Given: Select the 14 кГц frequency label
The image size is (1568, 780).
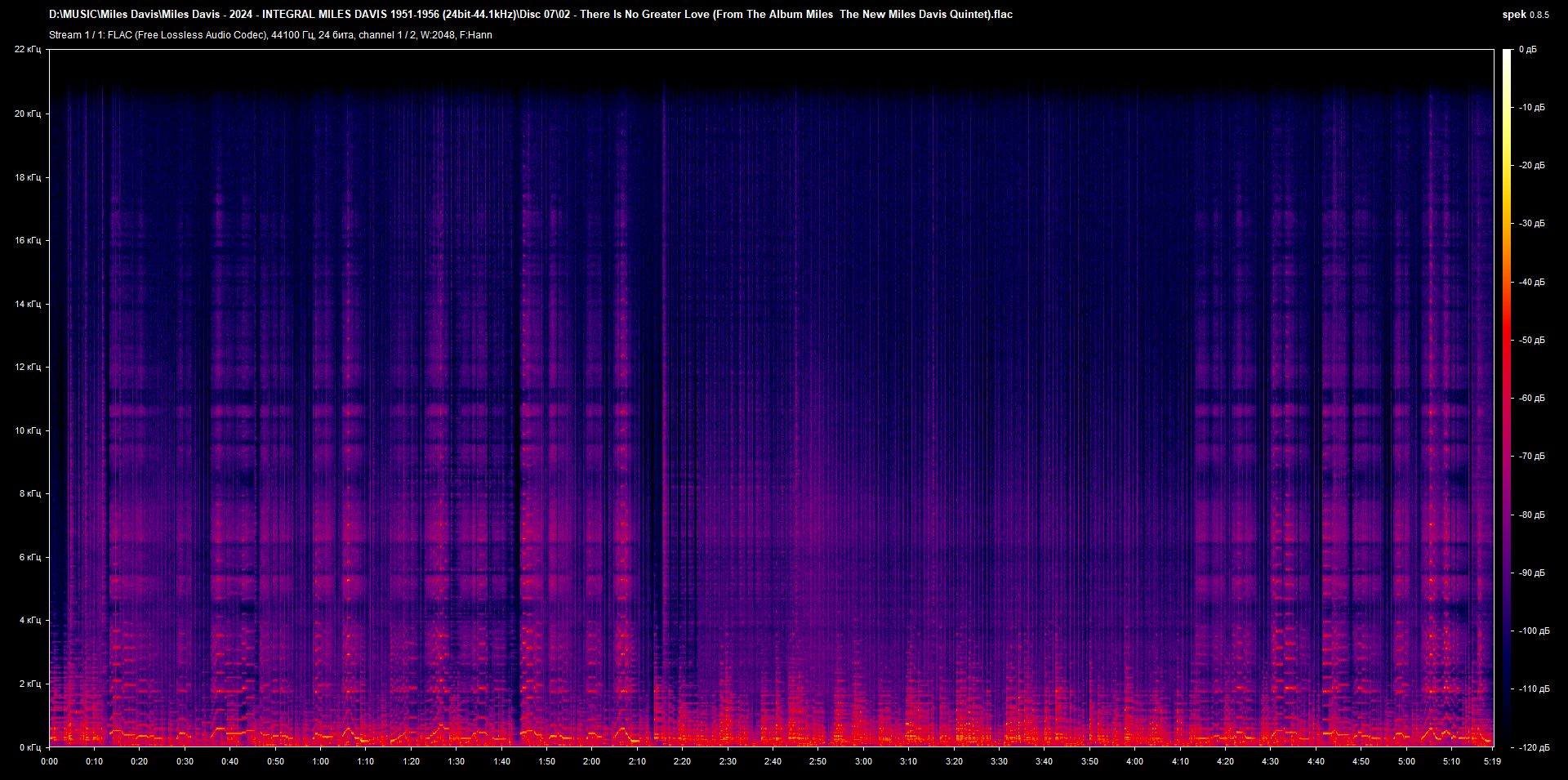Looking at the screenshot, I should (x=27, y=304).
